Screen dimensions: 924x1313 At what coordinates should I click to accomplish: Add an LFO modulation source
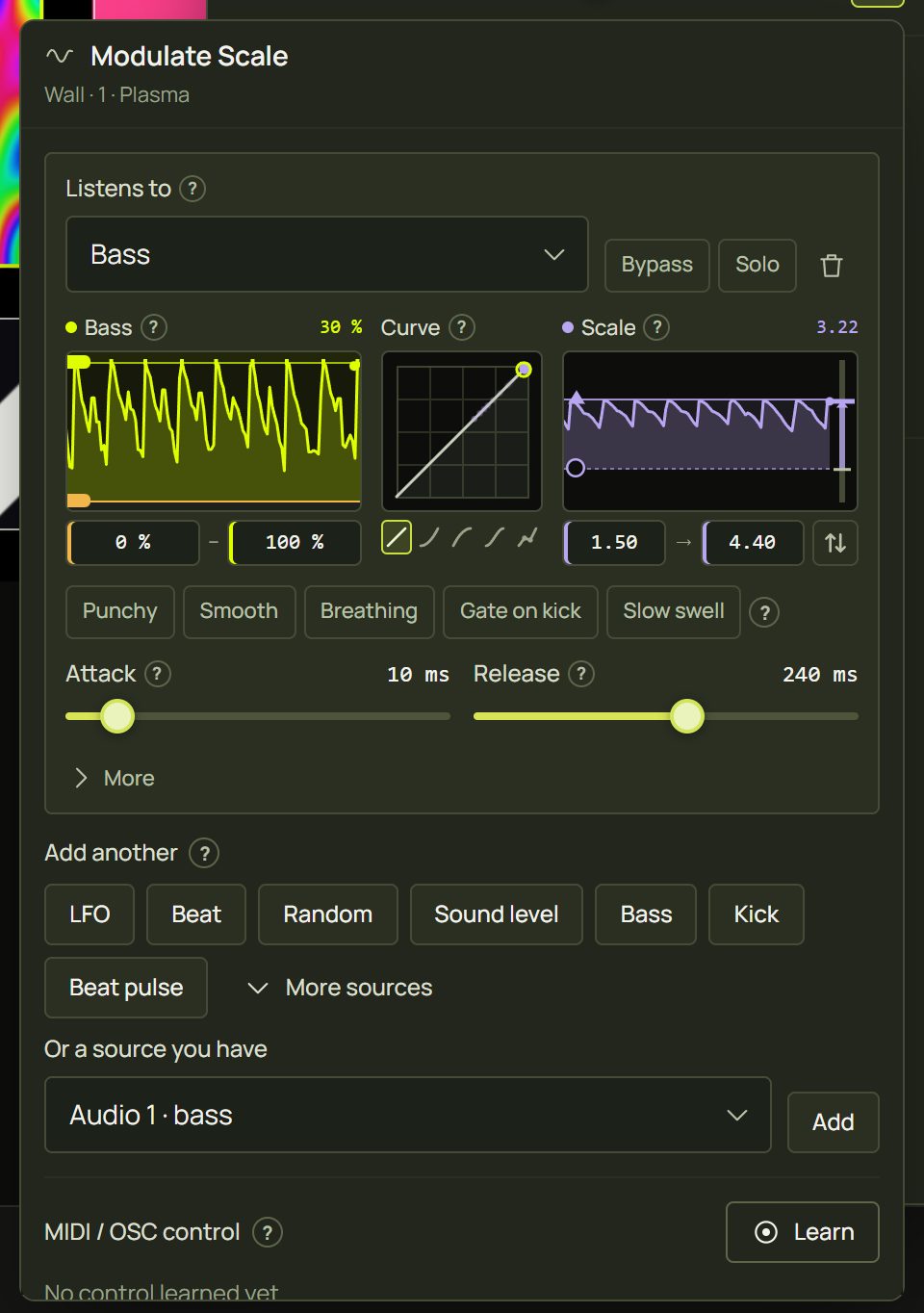(x=90, y=914)
